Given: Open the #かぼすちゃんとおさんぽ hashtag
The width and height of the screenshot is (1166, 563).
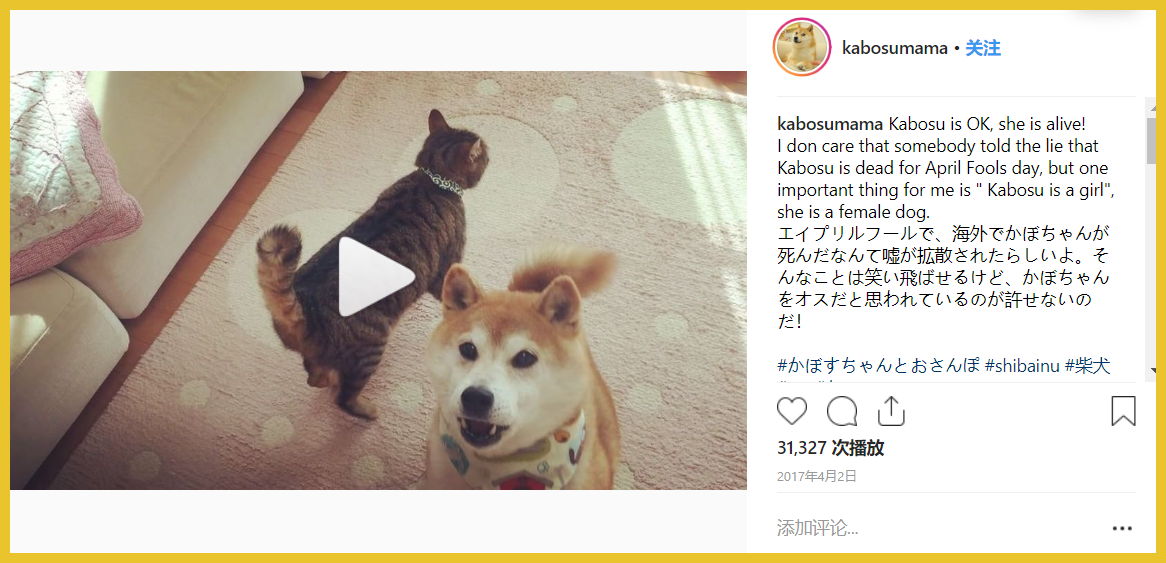Looking at the screenshot, I should coord(877,366).
